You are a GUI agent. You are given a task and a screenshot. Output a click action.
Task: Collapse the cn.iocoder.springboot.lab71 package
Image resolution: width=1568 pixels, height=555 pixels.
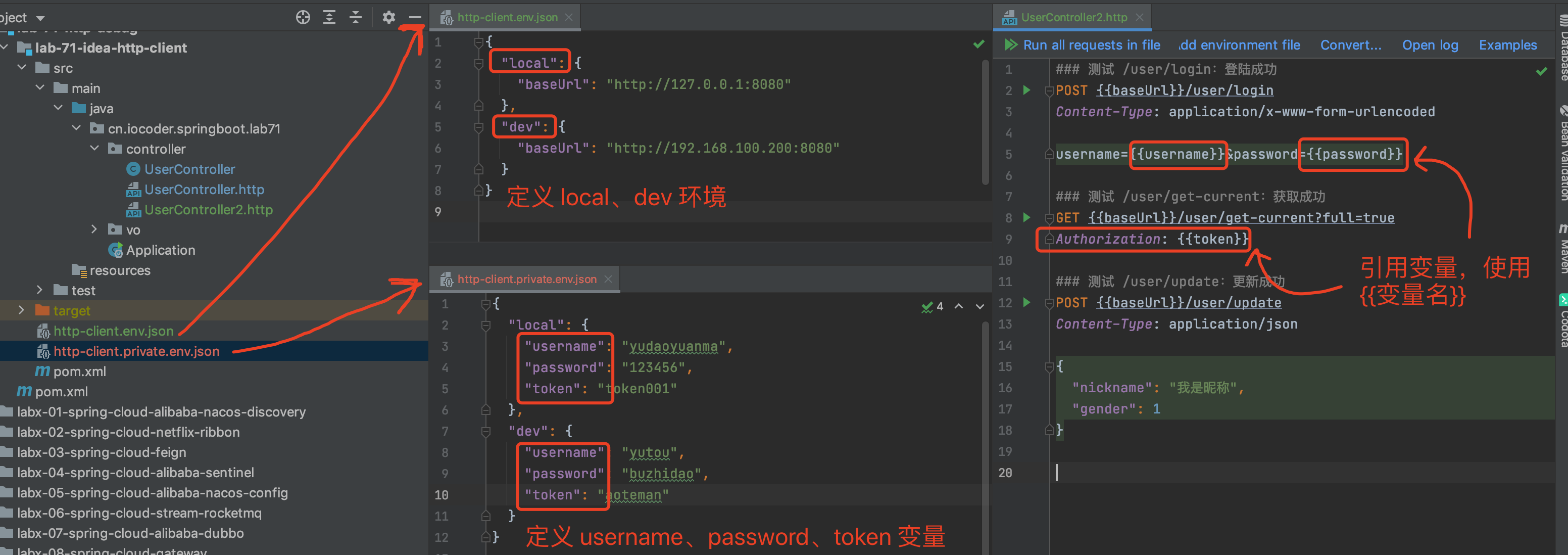(77, 128)
